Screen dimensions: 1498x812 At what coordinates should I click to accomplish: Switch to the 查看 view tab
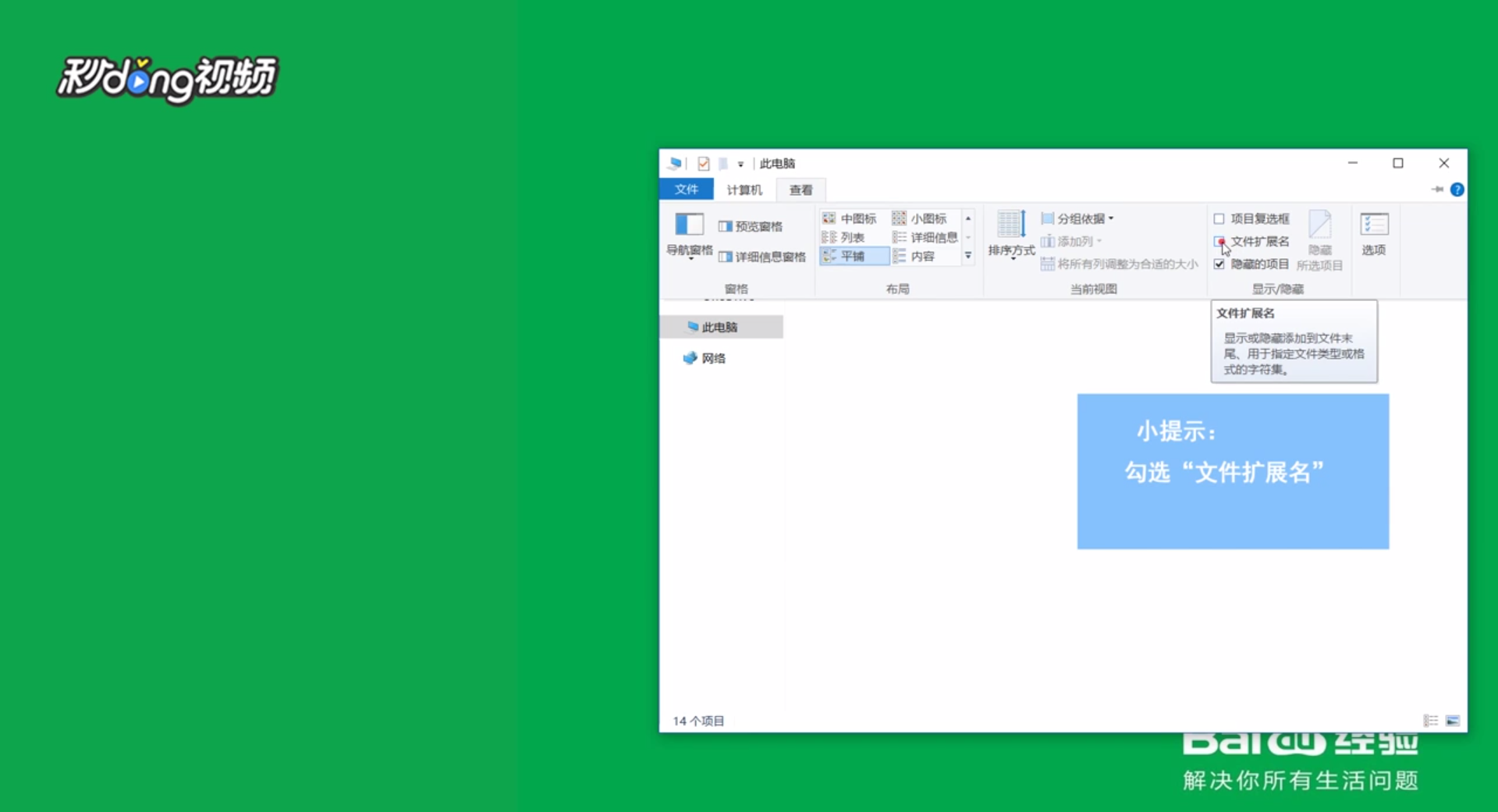click(x=801, y=190)
